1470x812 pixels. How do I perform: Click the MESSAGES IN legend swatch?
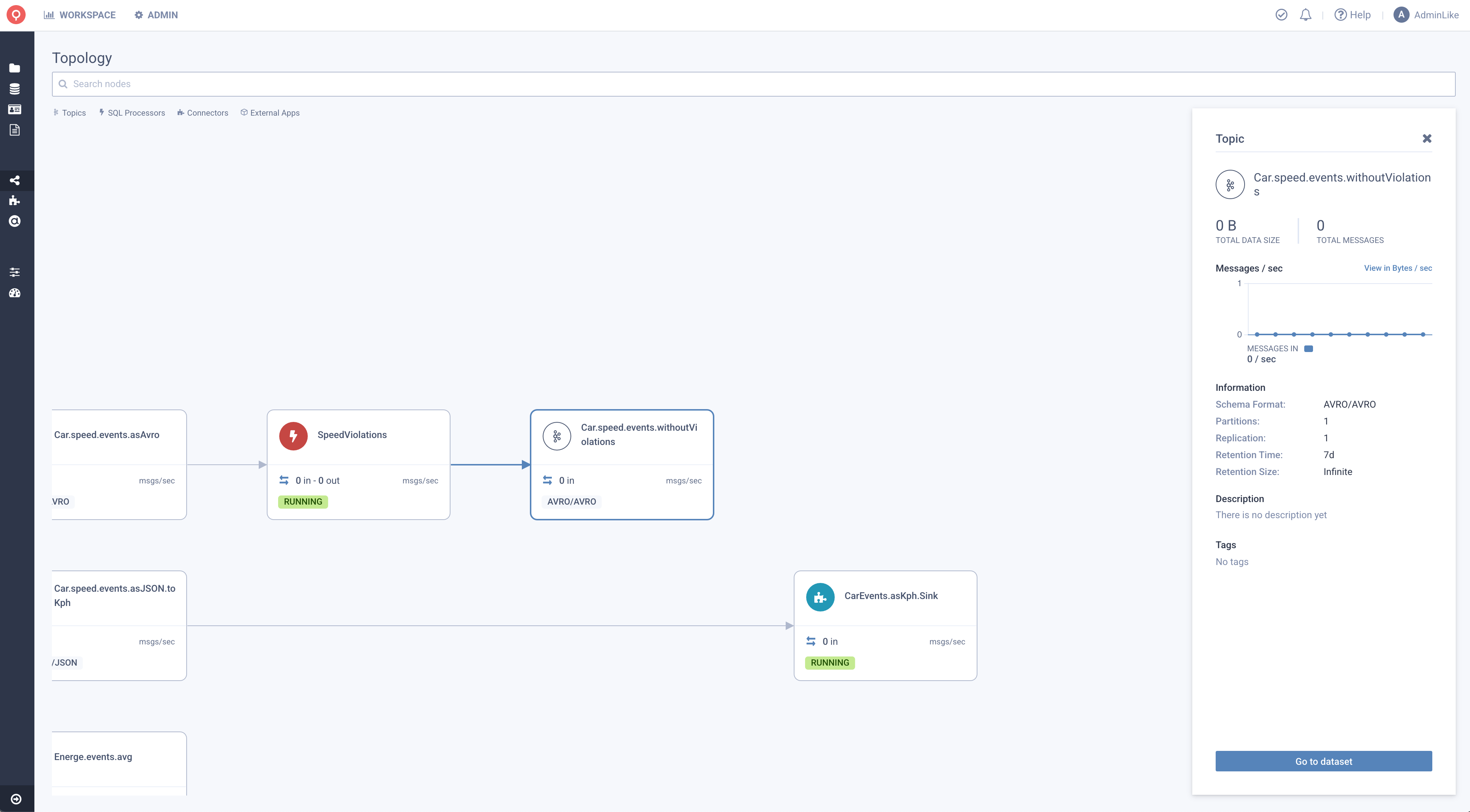tap(1309, 349)
